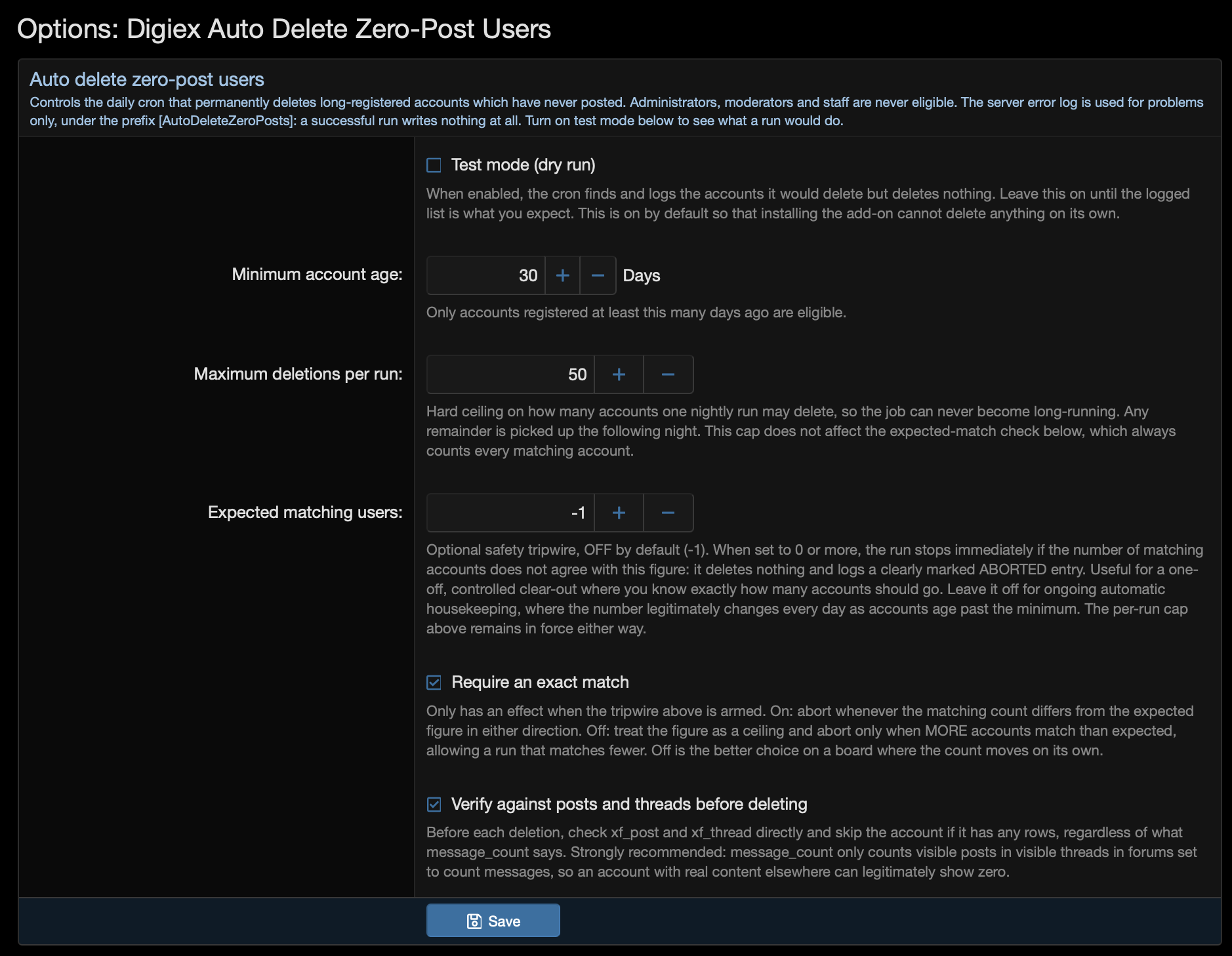
Task: Click the Auto delete zero-post users heading
Action: pyautogui.click(x=147, y=79)
